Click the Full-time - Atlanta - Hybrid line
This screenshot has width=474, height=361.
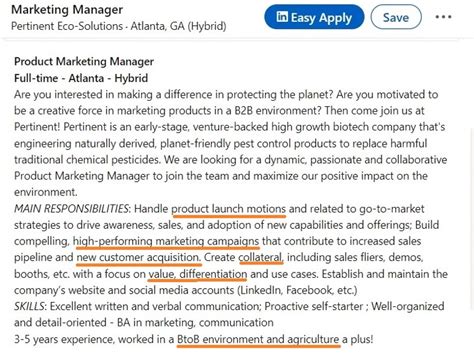click(81, 78)
